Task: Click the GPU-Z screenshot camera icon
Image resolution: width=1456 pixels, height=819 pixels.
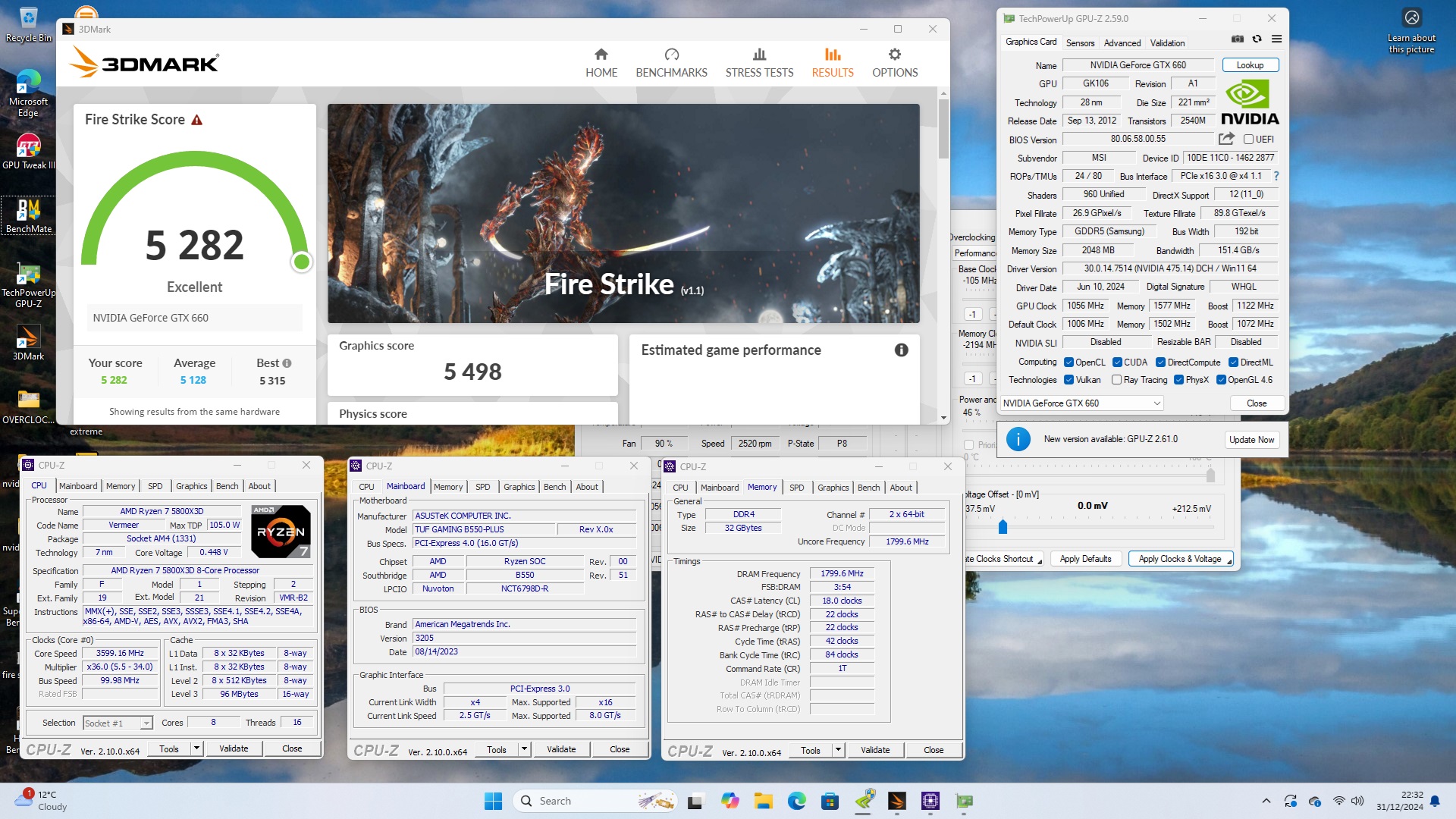Action: click(1238, 39)
